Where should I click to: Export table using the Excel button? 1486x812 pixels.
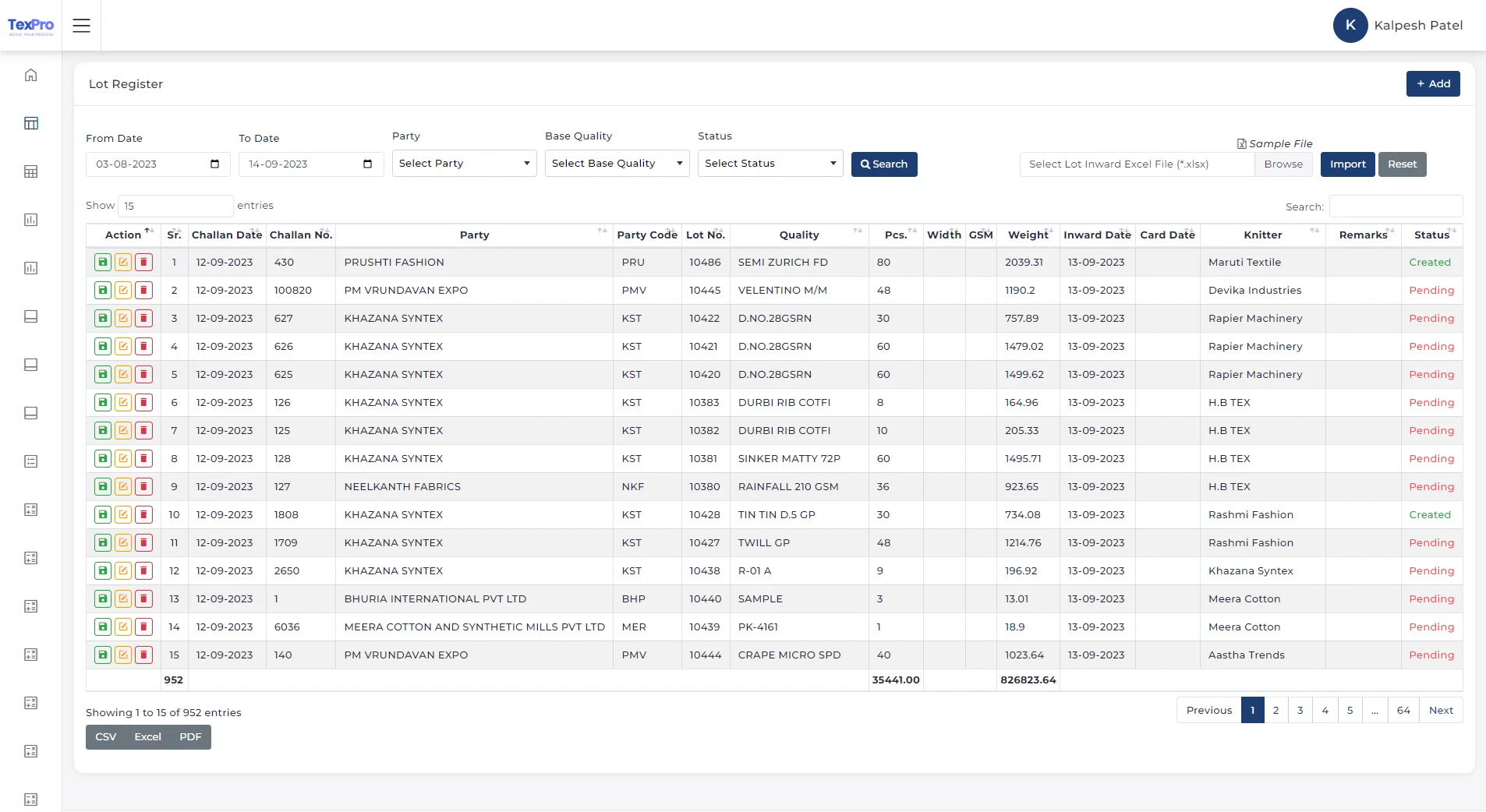[x=147, y=737]
